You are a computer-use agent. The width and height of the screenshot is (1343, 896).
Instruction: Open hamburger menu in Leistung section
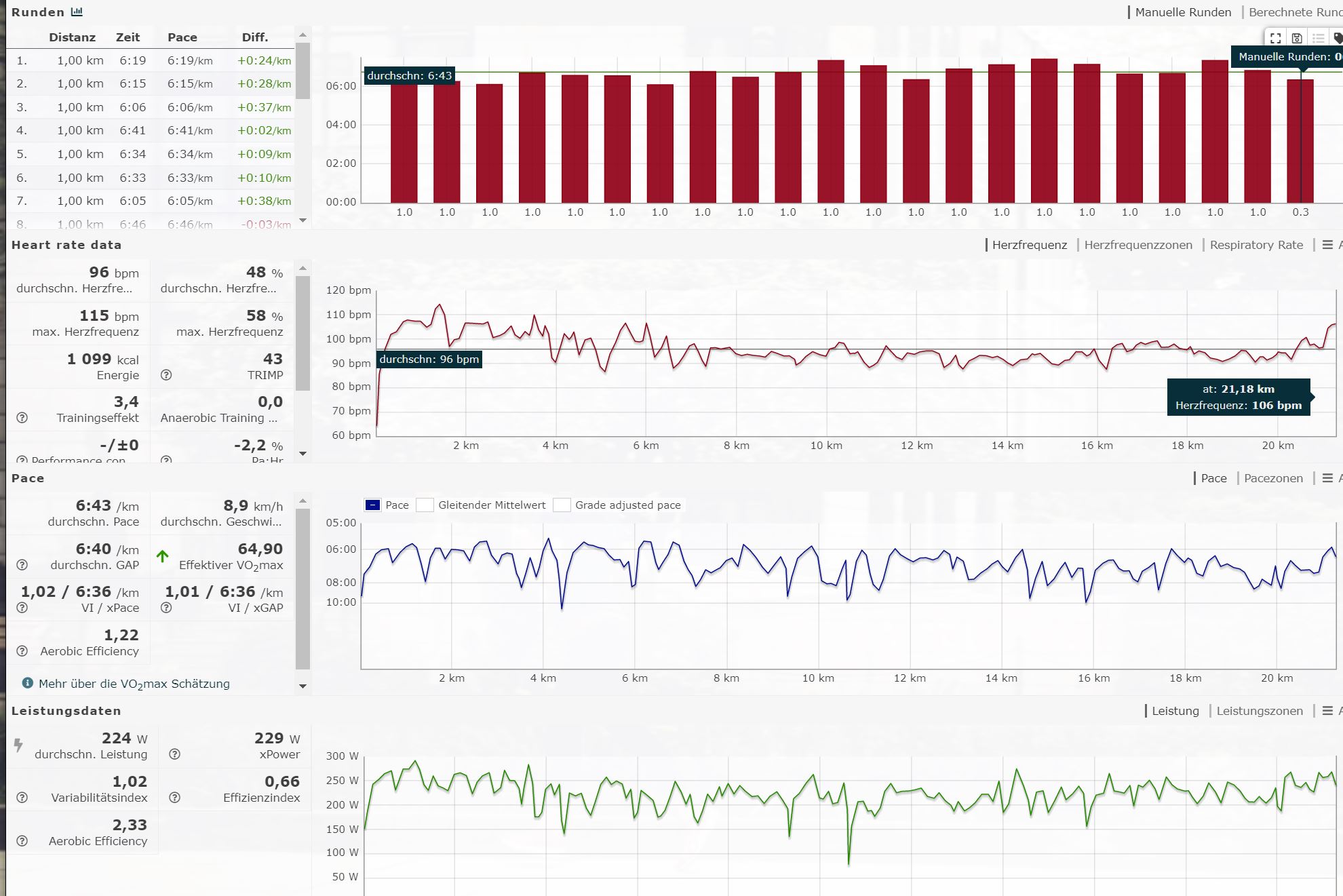[1327, 711]
